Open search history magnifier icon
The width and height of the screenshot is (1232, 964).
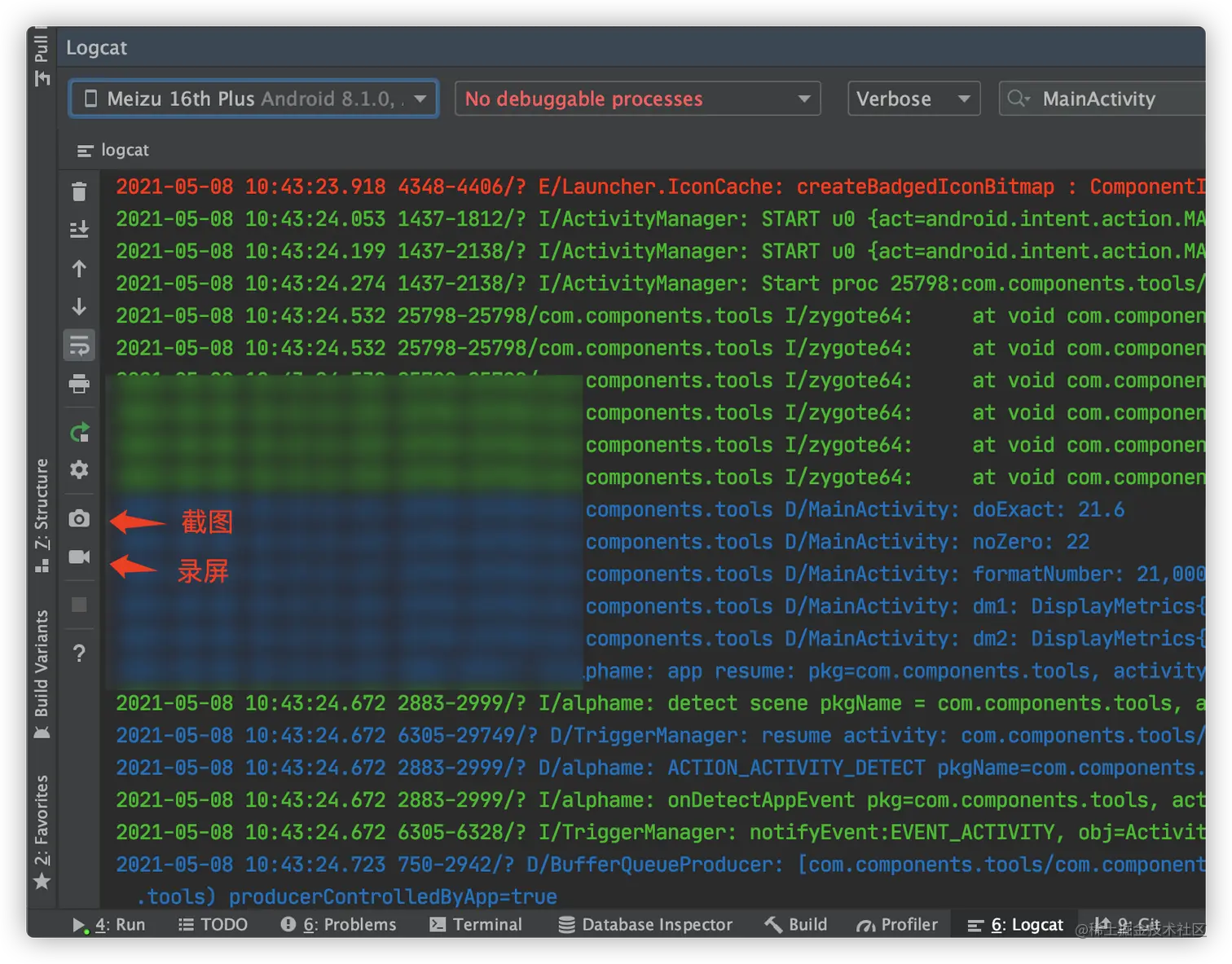click(1019, 99)
